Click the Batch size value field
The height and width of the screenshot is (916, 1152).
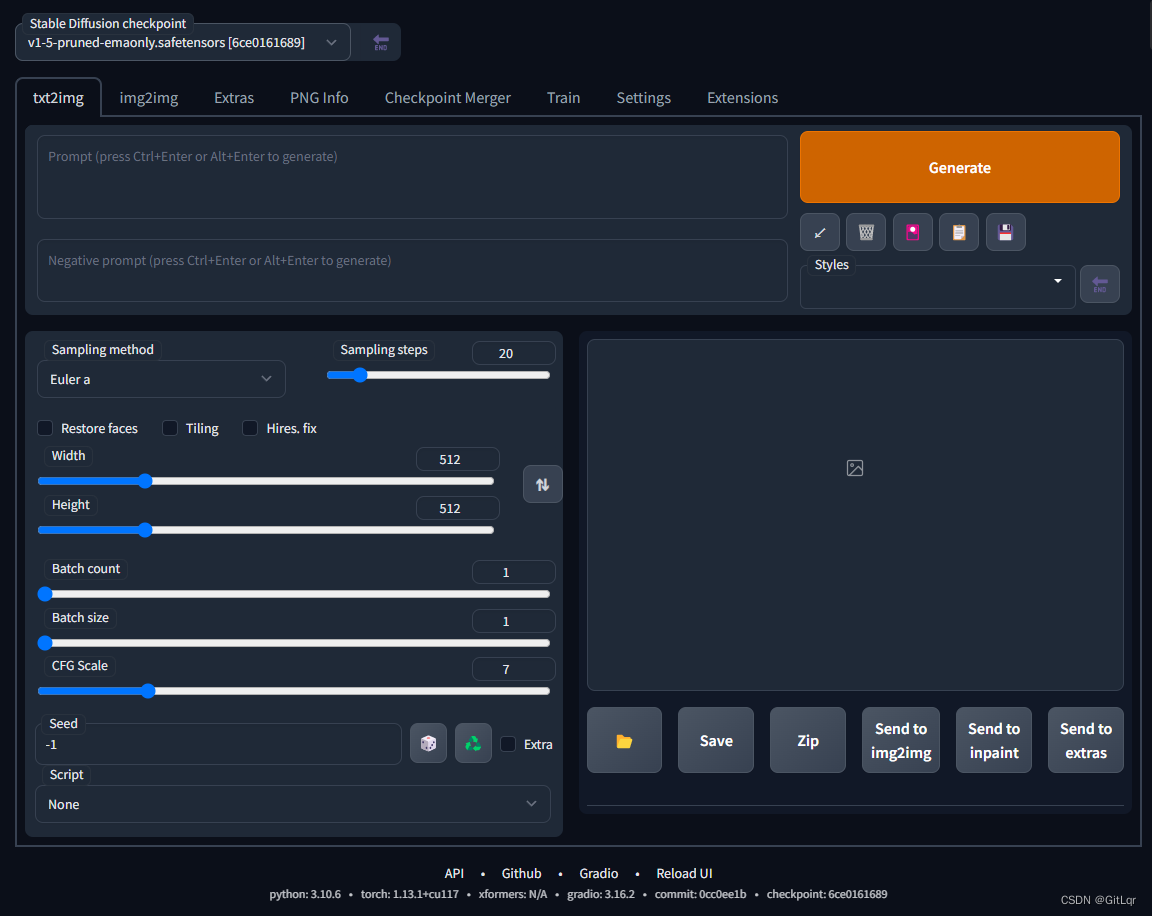tap(513, 621)
